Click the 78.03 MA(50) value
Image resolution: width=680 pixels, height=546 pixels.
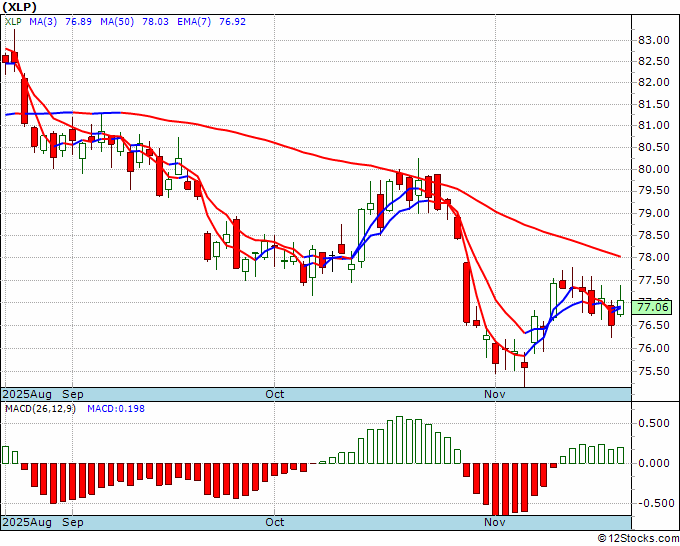(x=155, y=22)
